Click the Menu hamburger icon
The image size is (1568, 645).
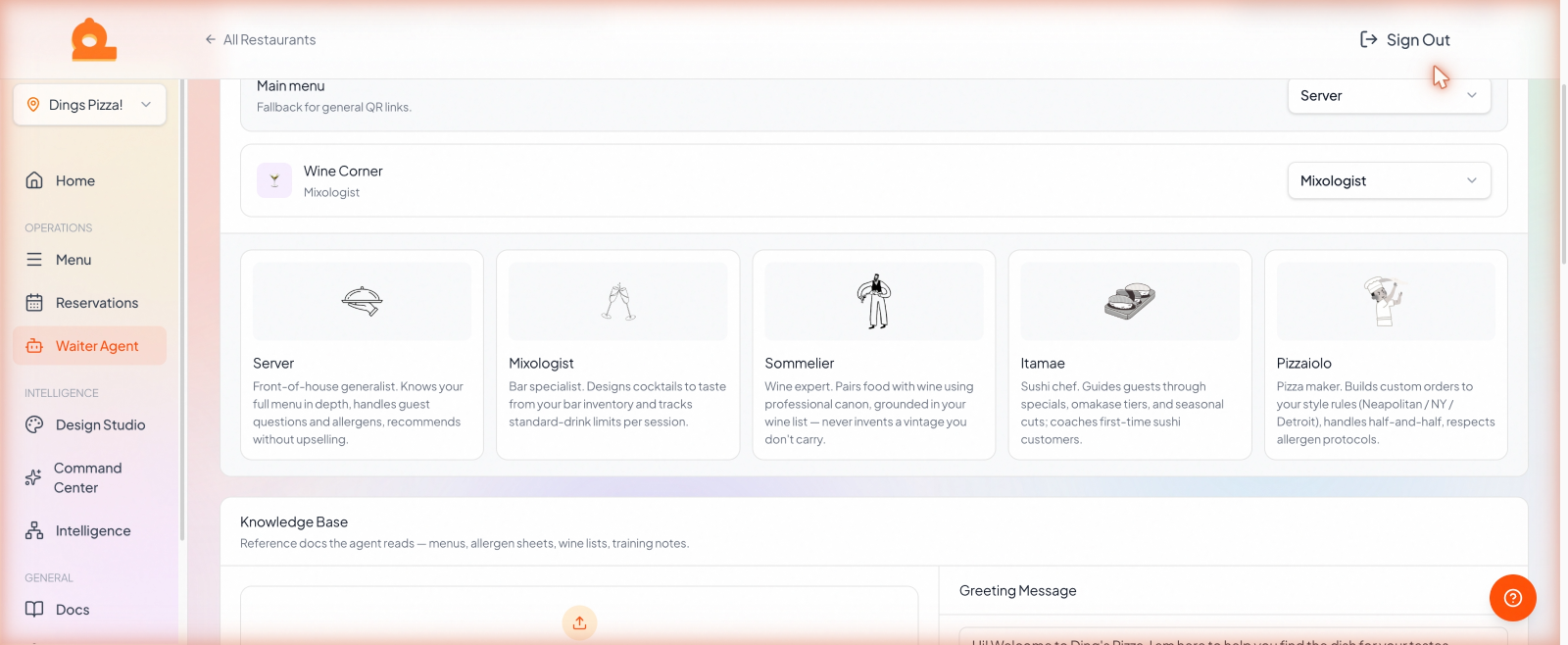click(34, 260)
